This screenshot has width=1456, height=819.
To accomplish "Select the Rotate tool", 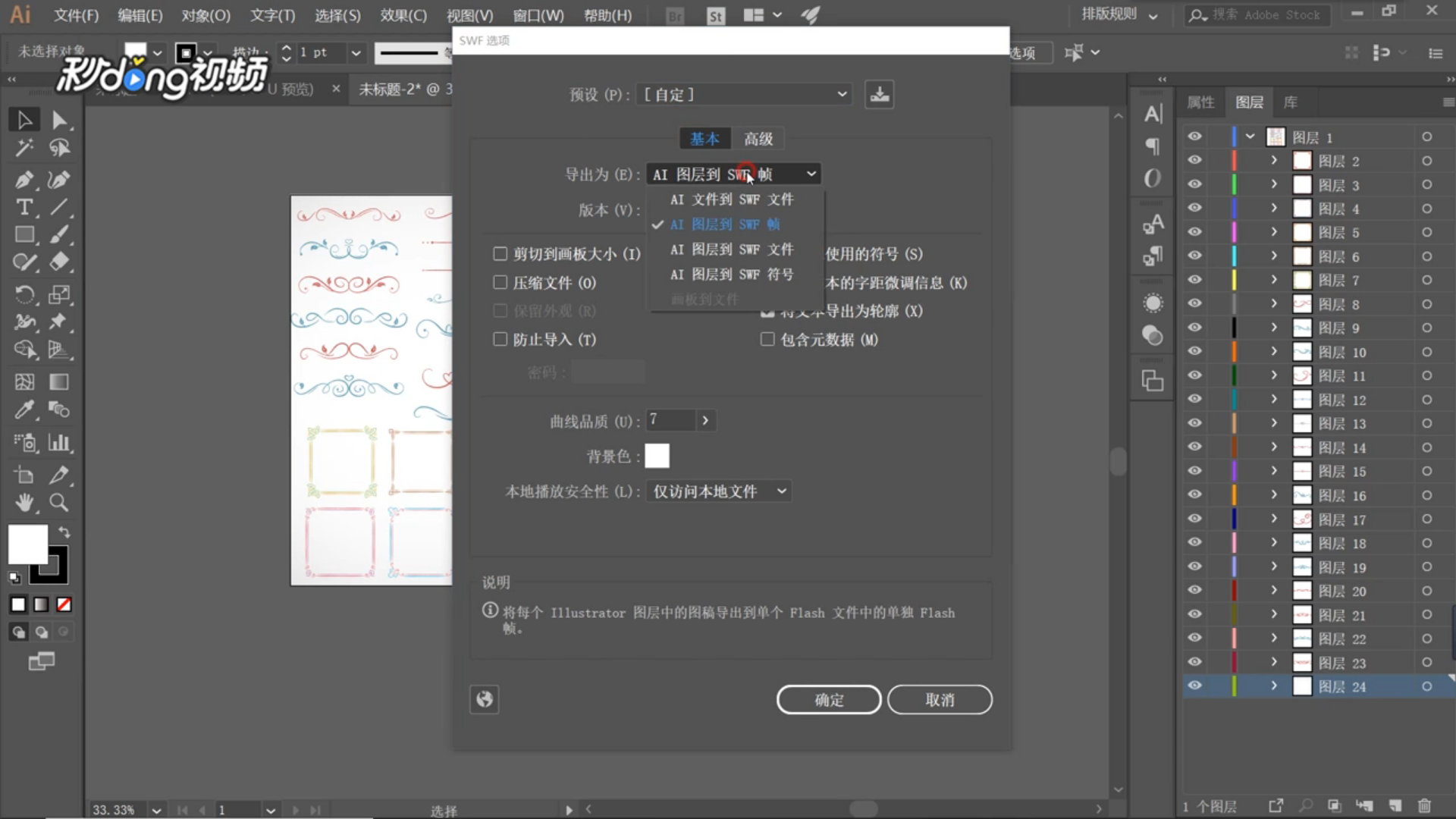I will click(24, 294).
